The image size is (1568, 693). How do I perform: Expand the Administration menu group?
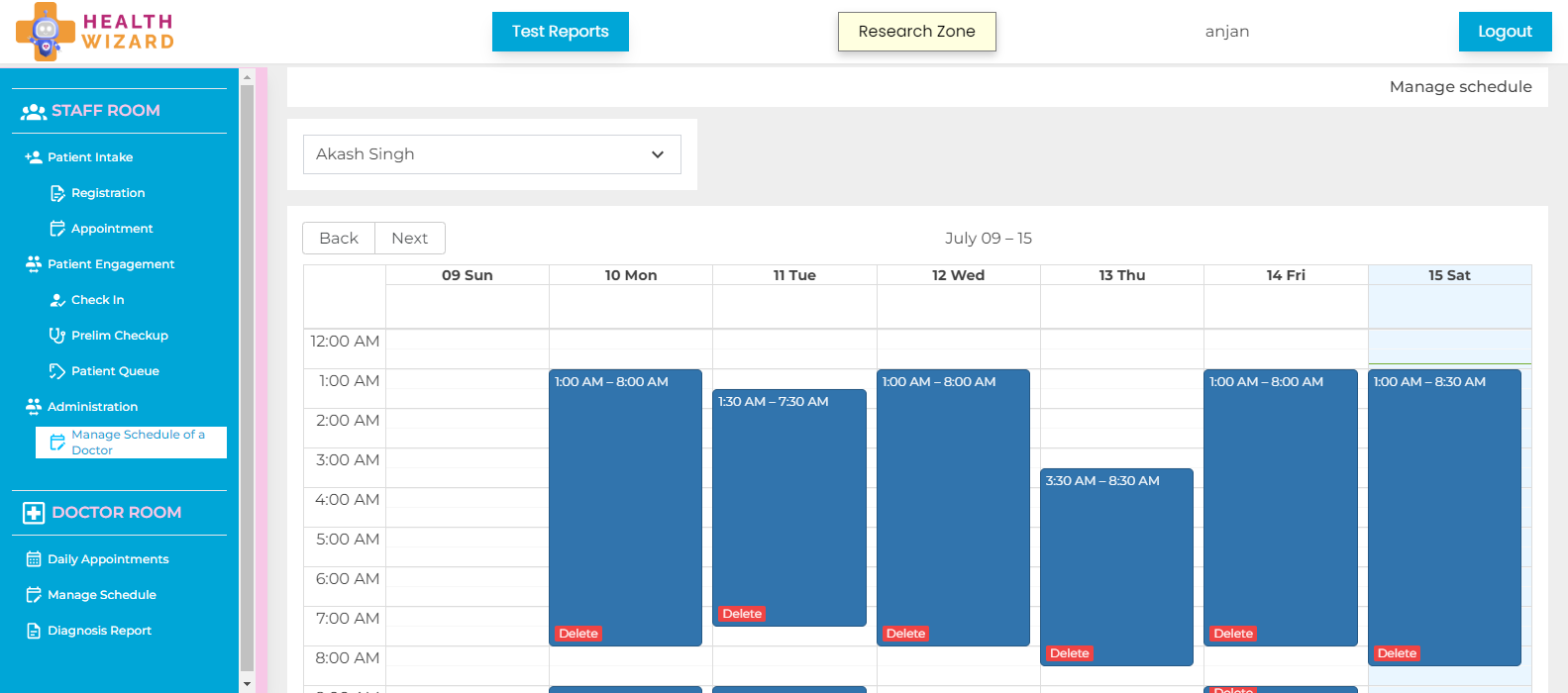(x=92, y=407)
